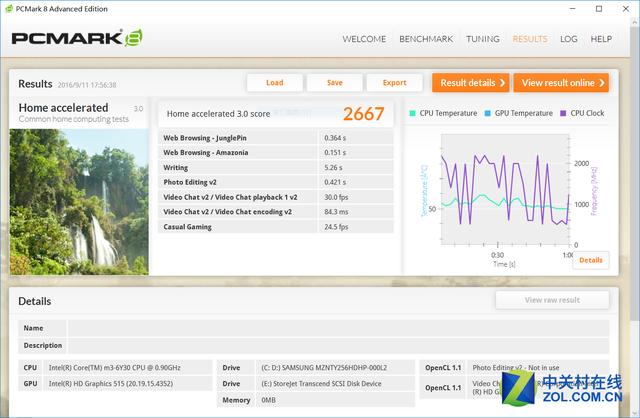
Task: Toggle the CPU Temperature legend swatch
Action: pyautogui.click(x=413, y=113)
